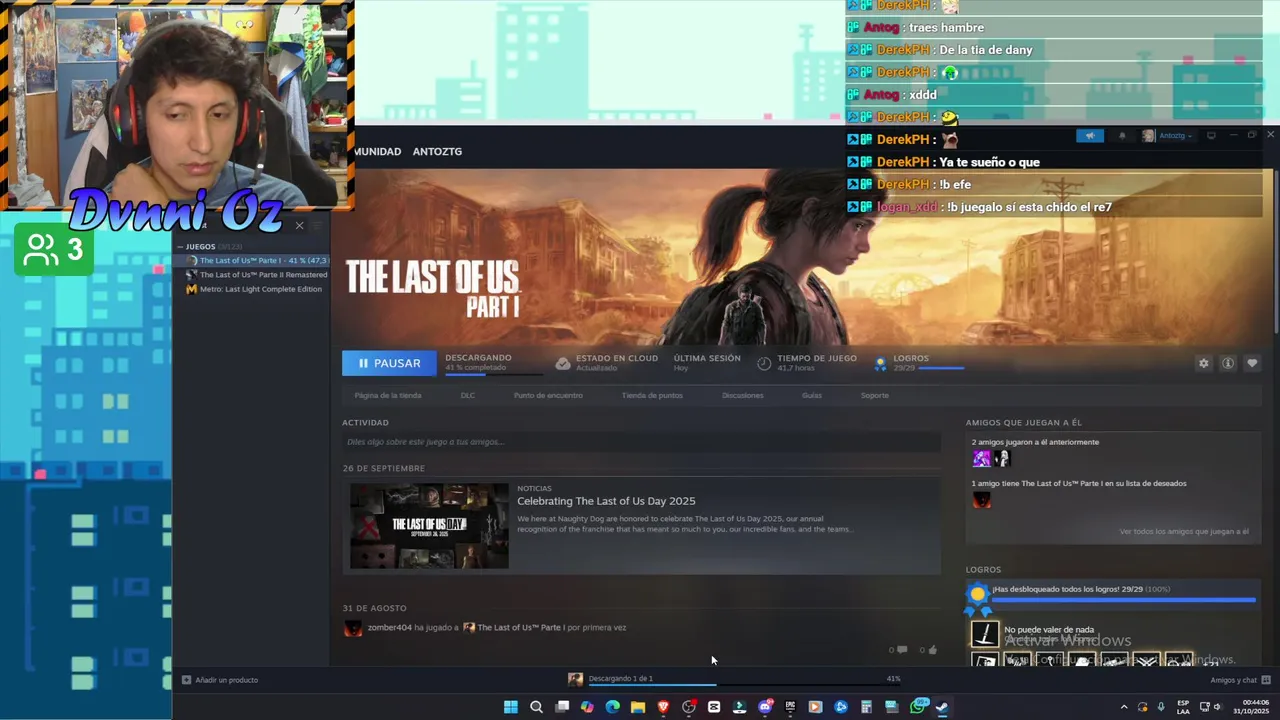Click zomber404 avatar in activity feed
The width and height of the screenshot is (1280, 720).
(353, 628)
